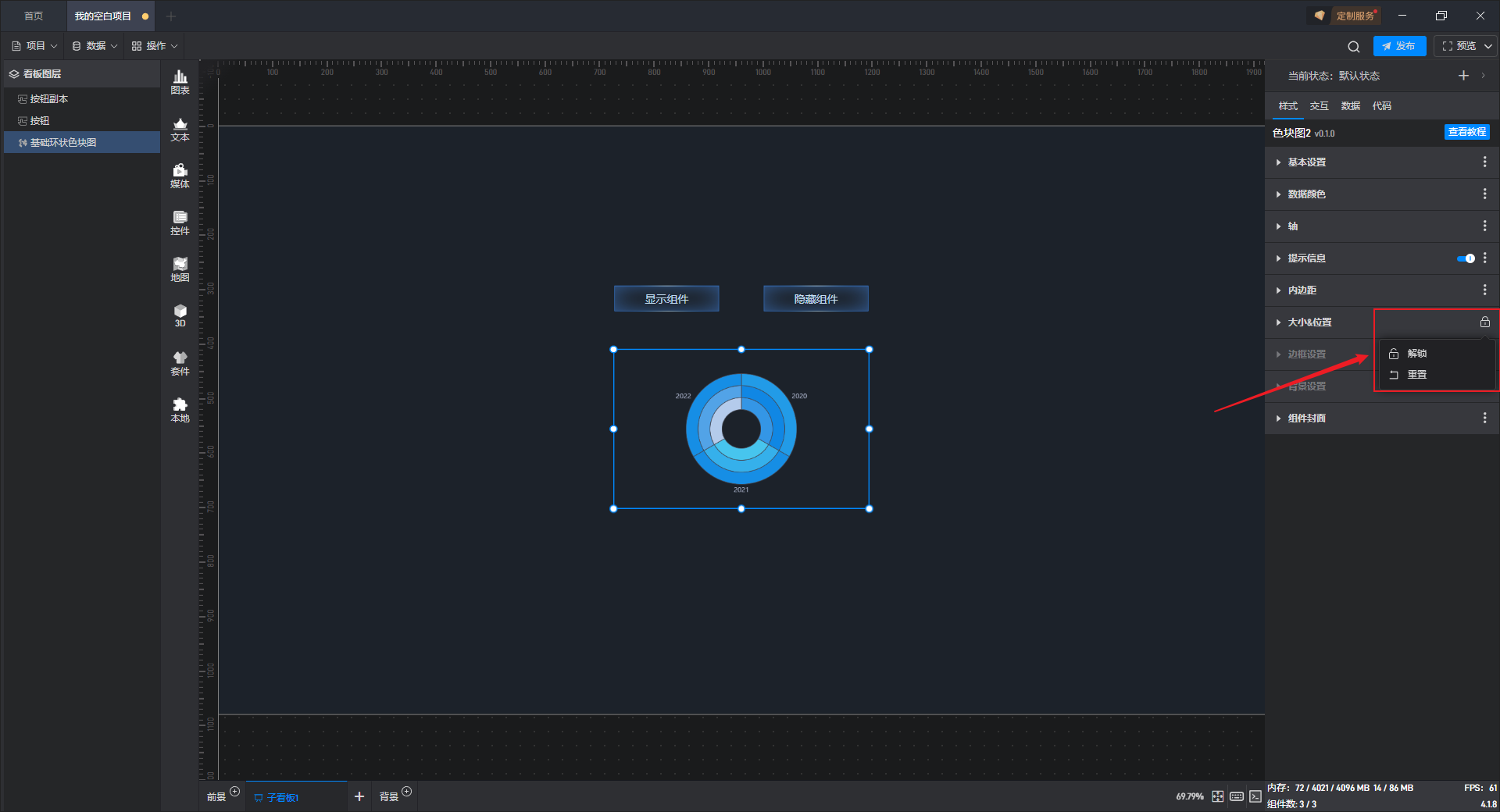Open the 媒体 media components panel
Screen dimensions: 1500x812
point(180,176)
